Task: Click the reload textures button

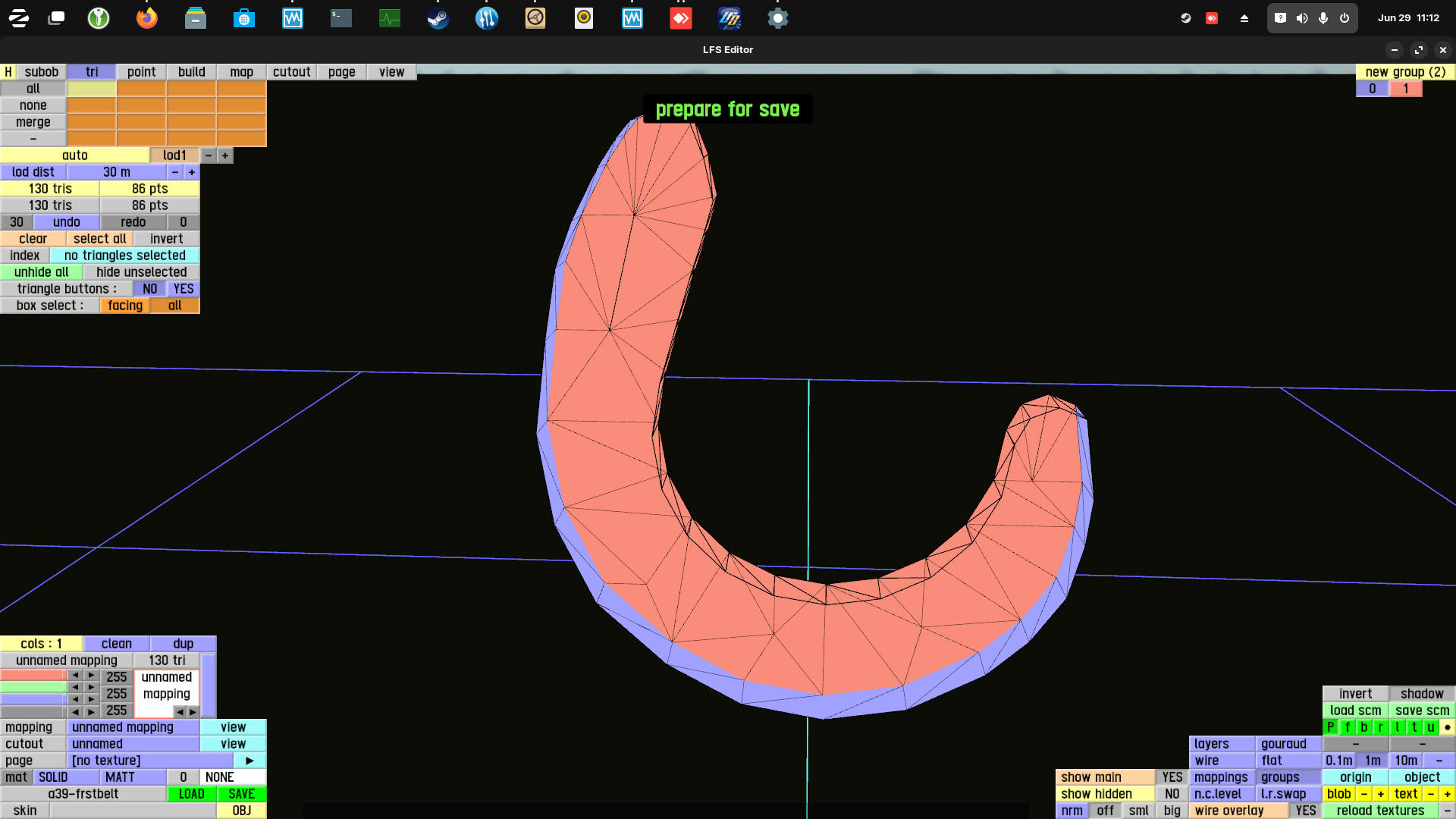Action: click(x=1379, y=811)
